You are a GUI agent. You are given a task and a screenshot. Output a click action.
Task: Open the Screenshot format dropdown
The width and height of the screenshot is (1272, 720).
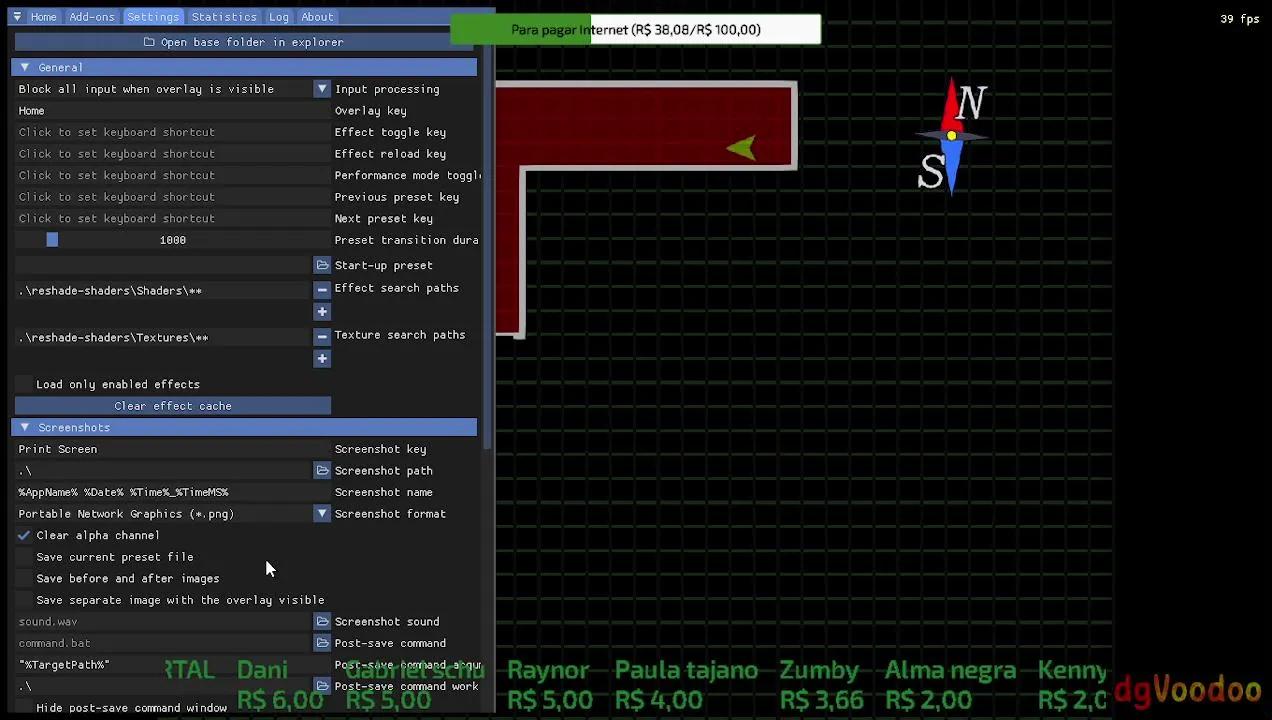(x=322, y=514)
